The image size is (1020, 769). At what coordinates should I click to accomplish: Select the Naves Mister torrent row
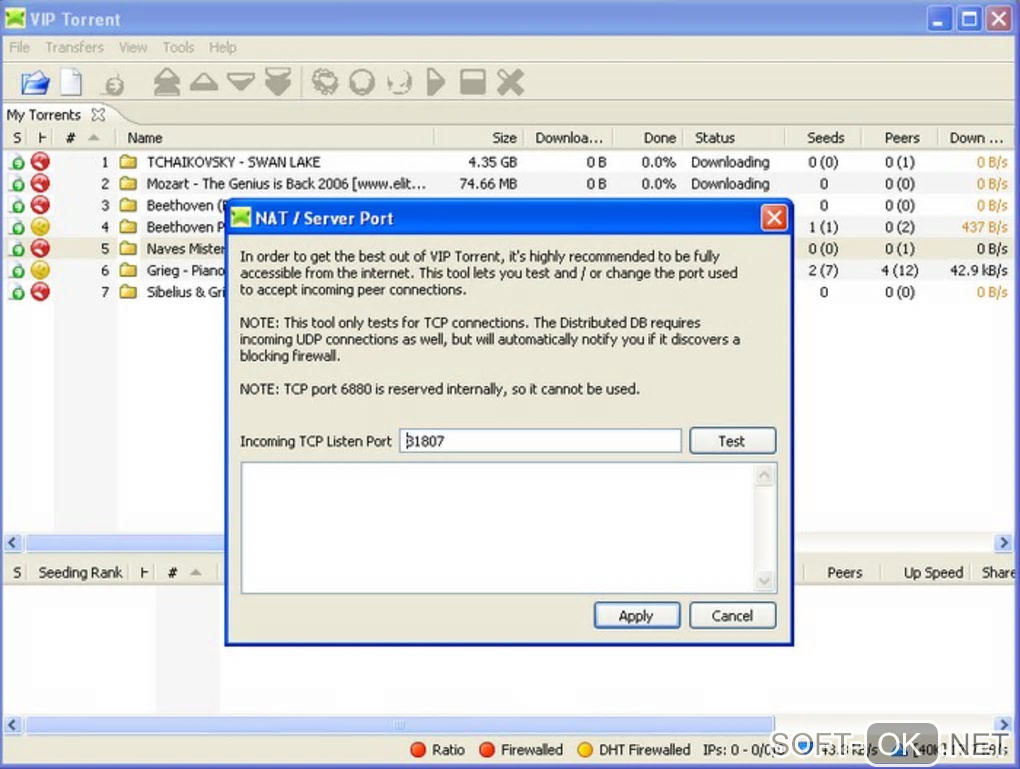185,249
